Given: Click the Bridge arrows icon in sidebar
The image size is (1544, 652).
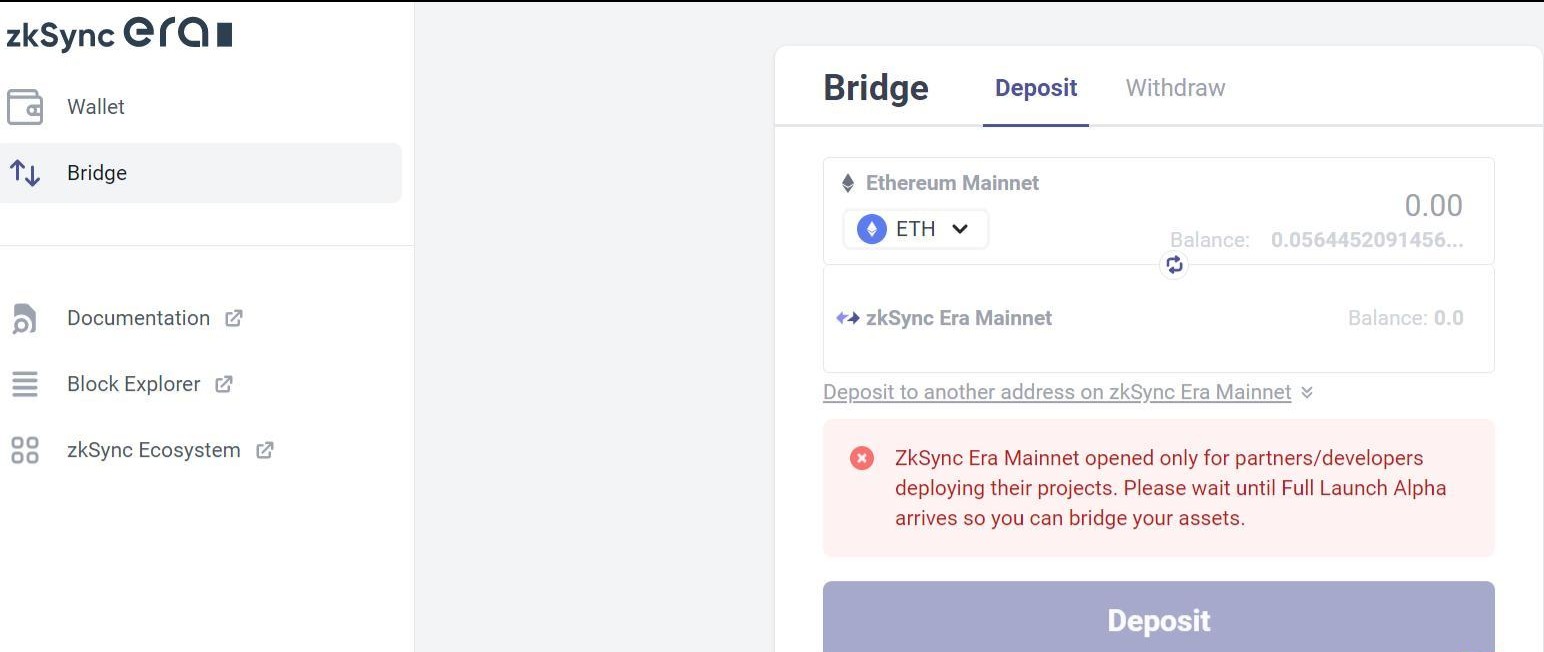Looking at the screenshot, I should coord(25,173).
